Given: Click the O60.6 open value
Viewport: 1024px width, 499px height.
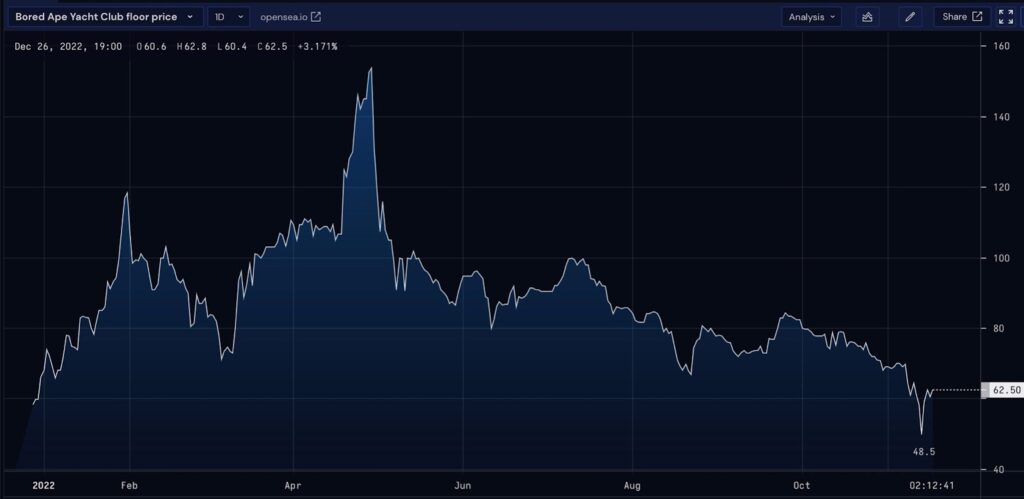Looking at the screenshot, I should point(152,46).
